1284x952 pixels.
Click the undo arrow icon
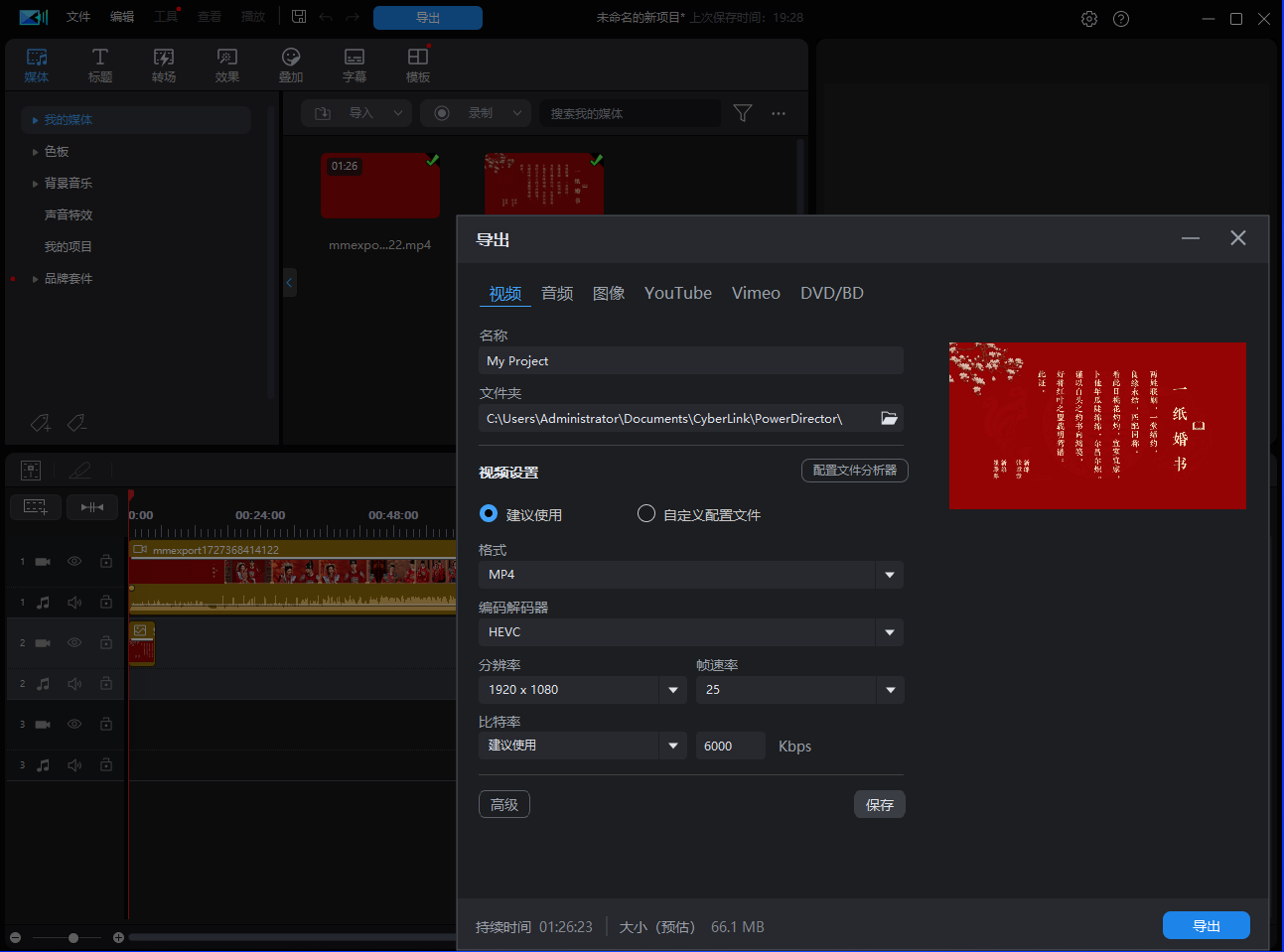coord(326,17)
